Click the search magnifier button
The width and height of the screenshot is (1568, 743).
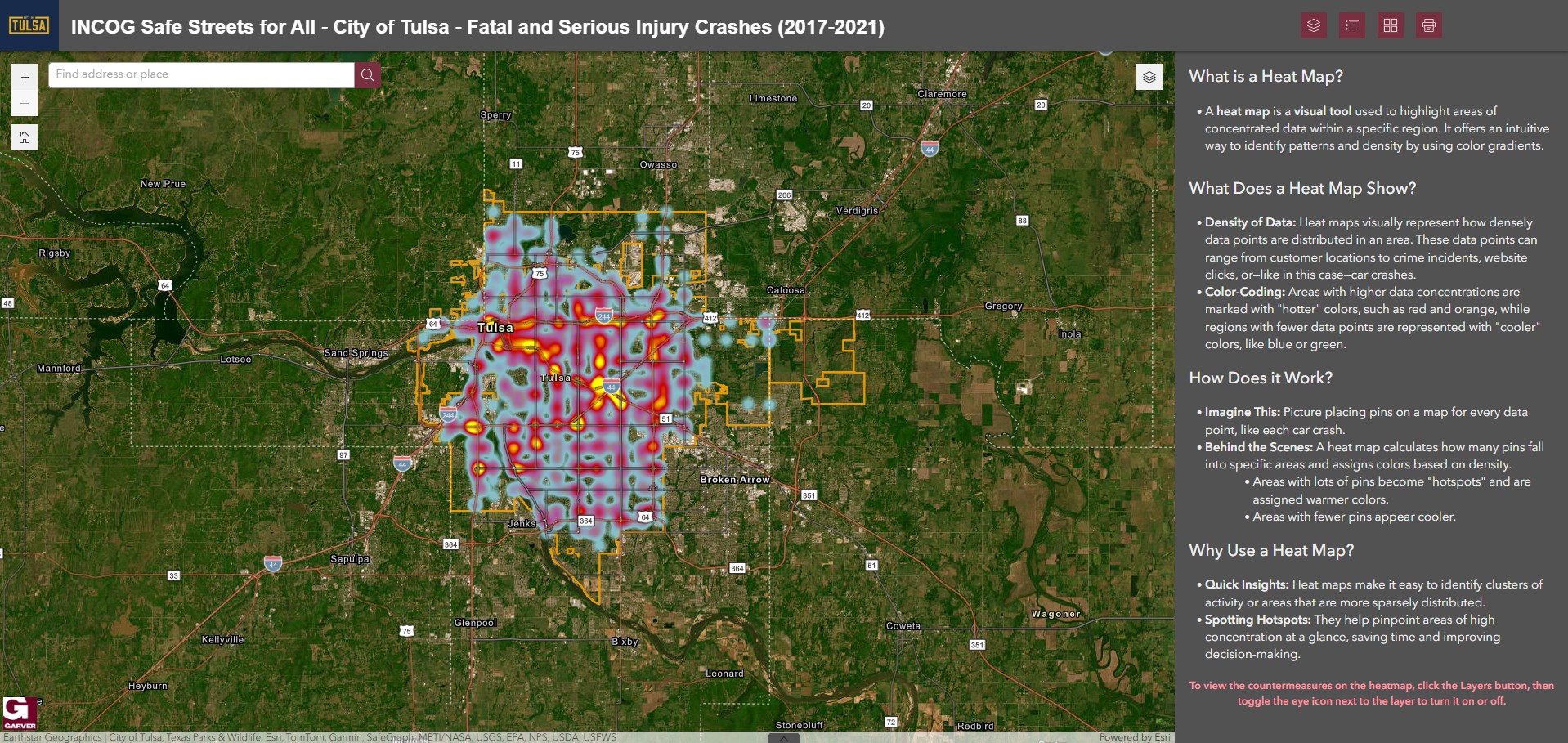(367, 75)
